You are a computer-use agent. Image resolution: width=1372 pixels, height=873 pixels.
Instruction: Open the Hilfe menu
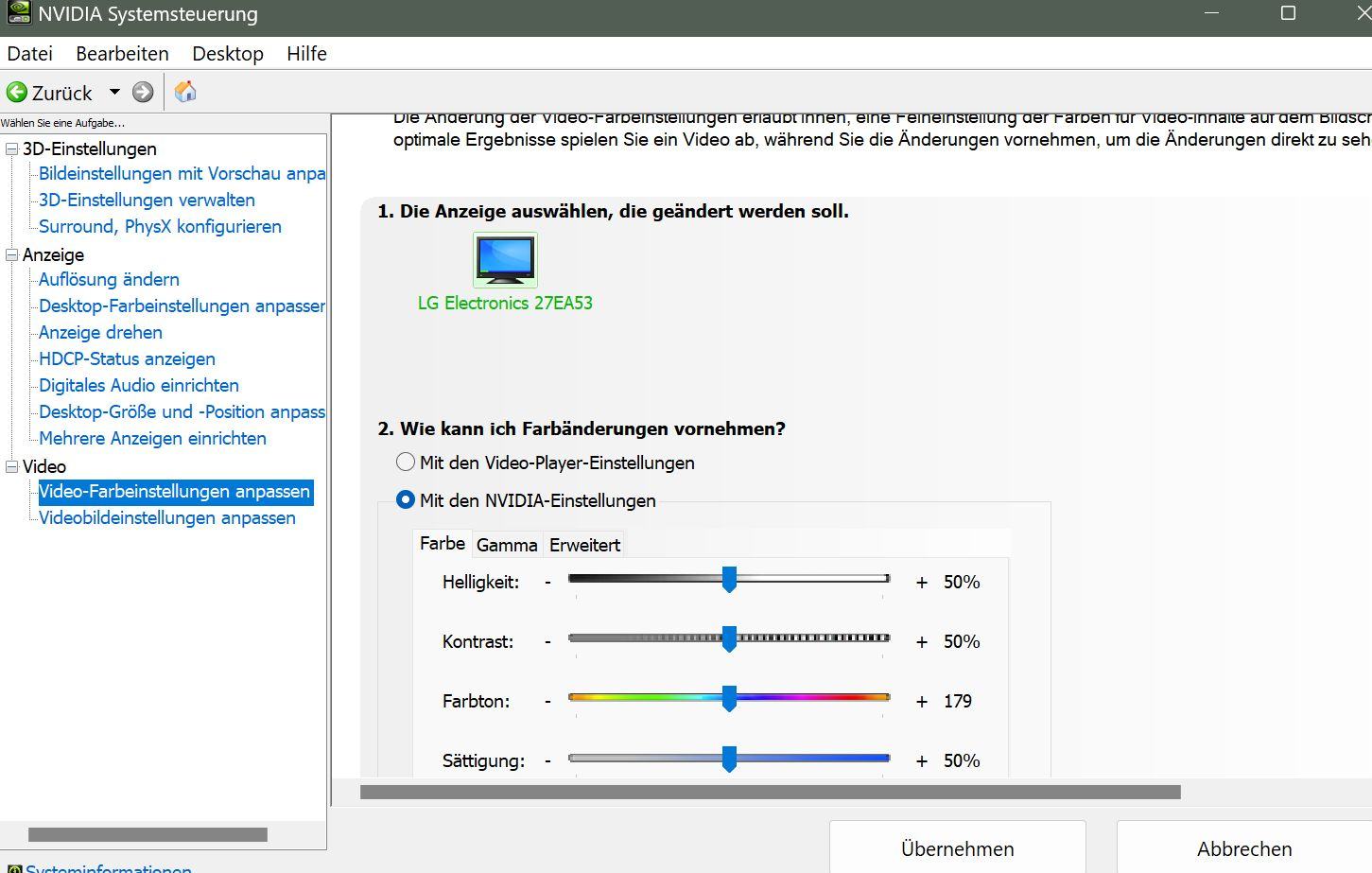[x=306, y=54]
